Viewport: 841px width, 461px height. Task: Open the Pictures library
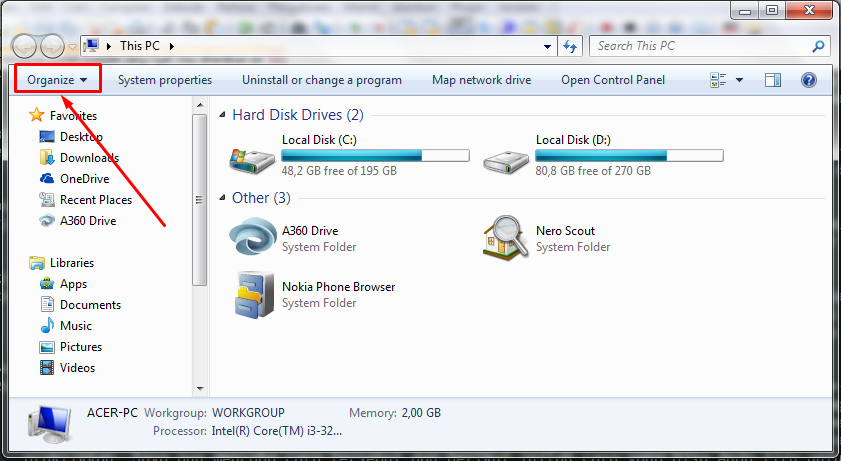(x=81, y=347)
